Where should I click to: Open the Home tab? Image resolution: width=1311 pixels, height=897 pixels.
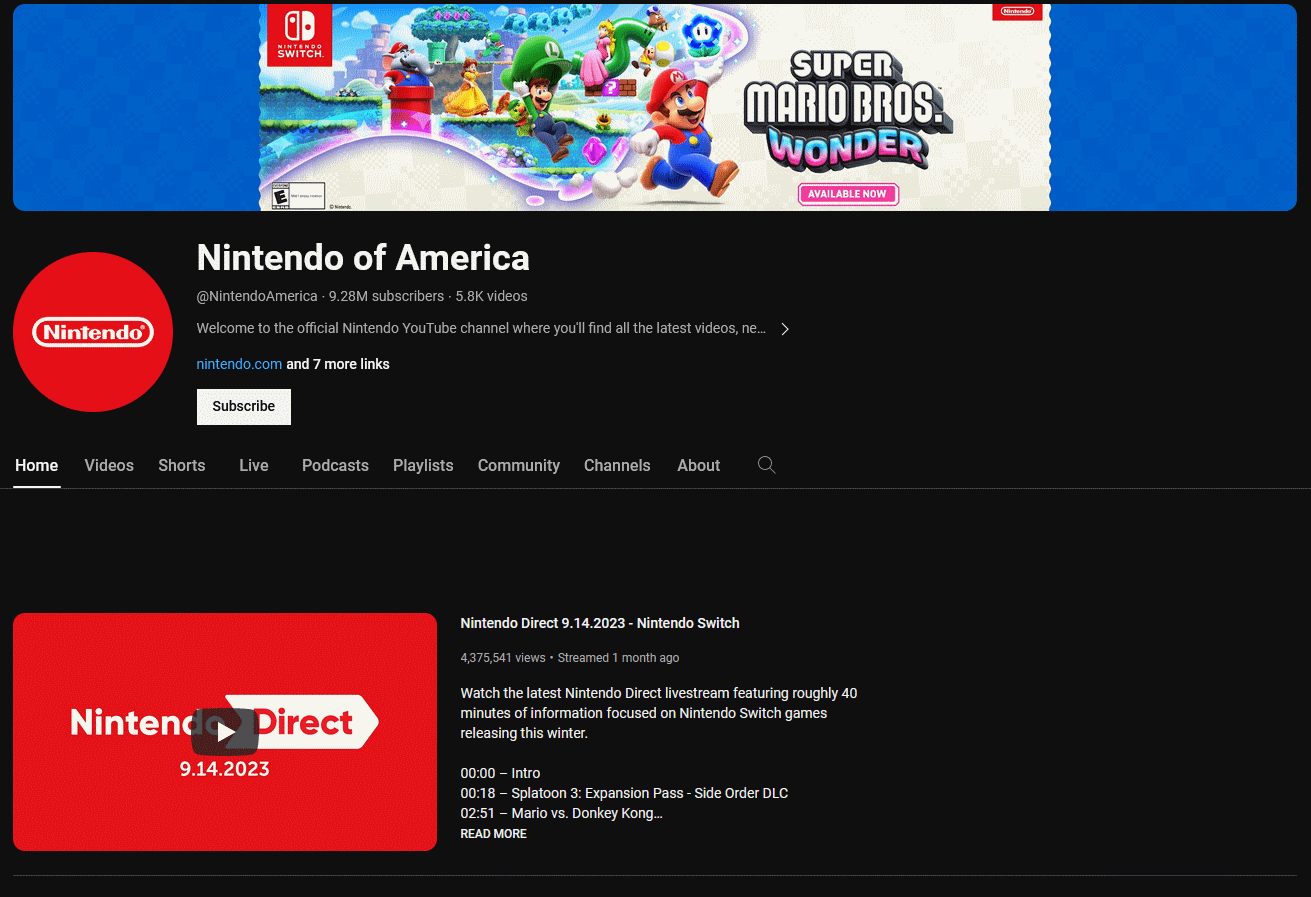(x=37, y=465)
